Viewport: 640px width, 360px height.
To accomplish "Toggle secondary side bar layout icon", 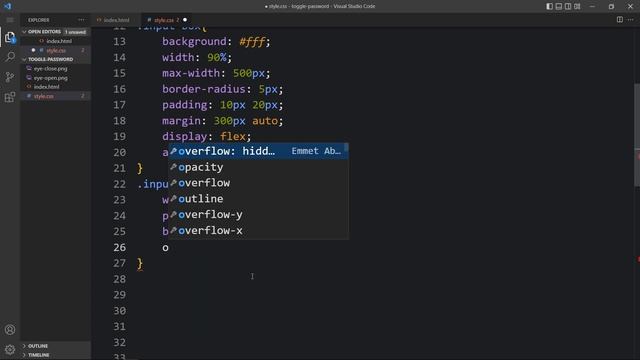I will [568, 6].
